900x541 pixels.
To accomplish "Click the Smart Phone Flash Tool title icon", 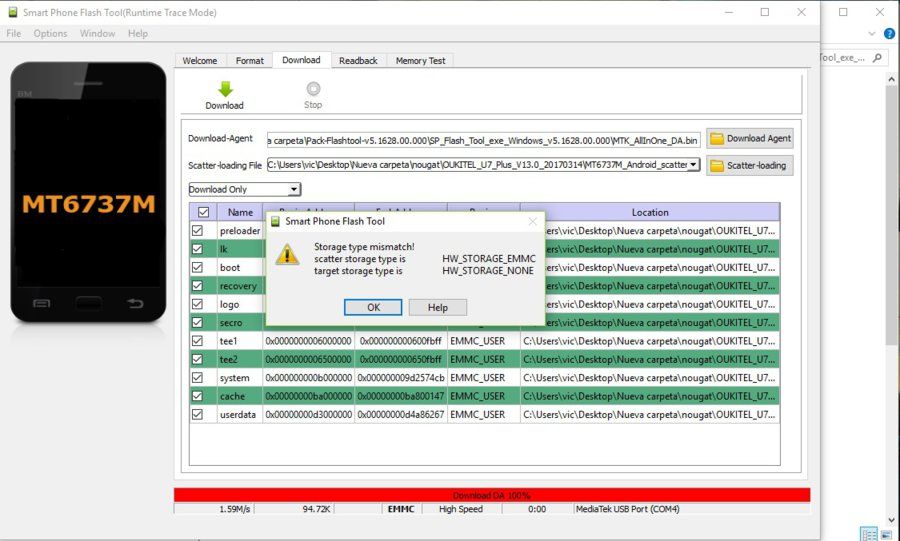I will 13,12.
